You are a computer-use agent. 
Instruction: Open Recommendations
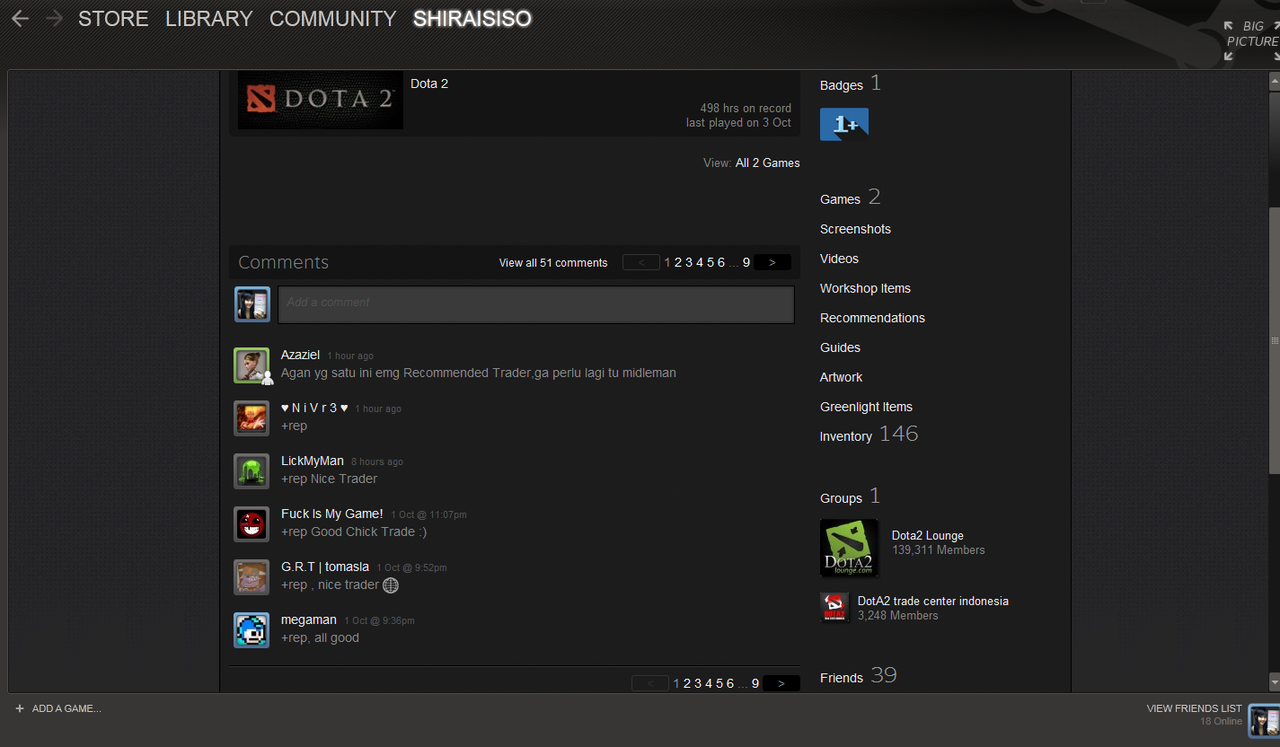(872, 318)
